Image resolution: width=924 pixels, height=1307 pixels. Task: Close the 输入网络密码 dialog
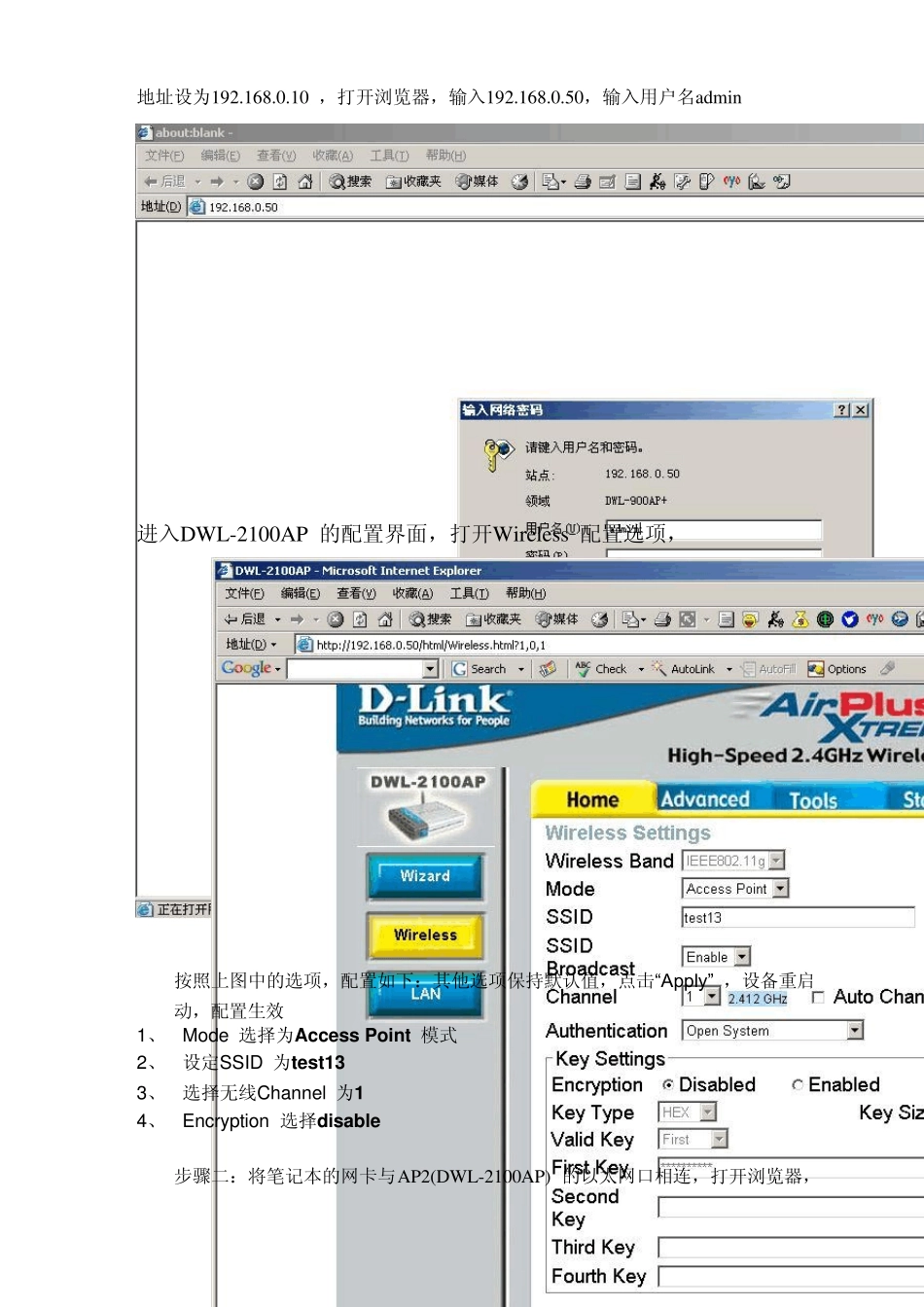click(861, 410)
